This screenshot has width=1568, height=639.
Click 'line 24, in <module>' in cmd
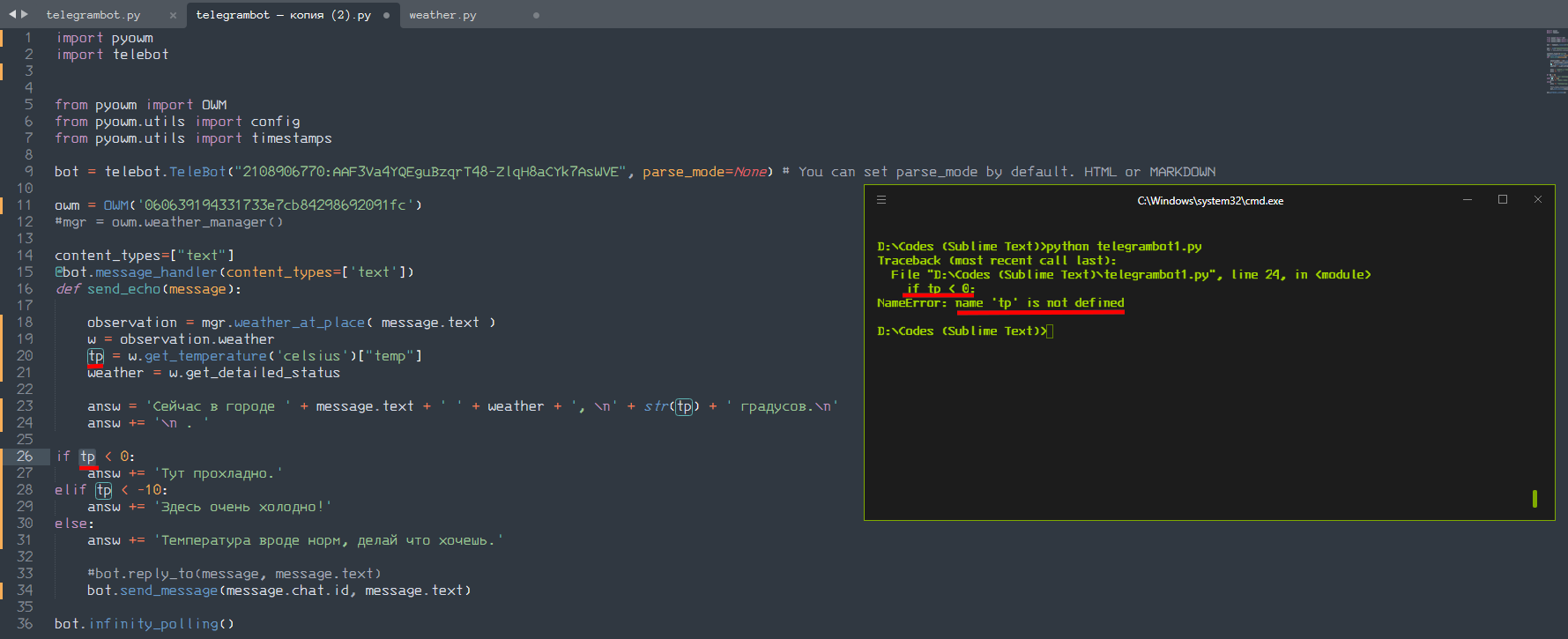coord(1301,275)
